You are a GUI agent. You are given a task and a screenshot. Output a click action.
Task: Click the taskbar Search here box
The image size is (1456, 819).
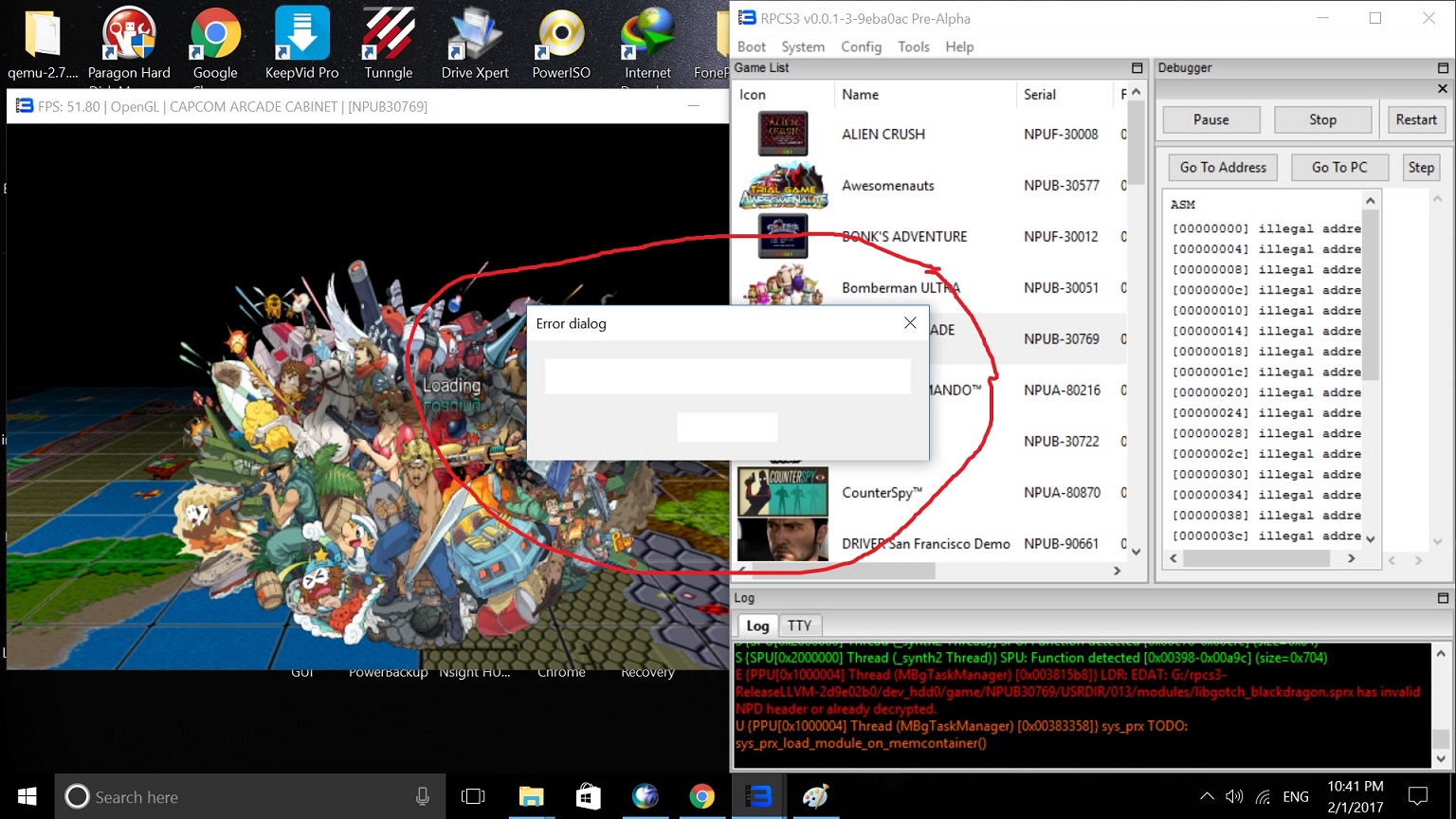click(x=250, y=796)
